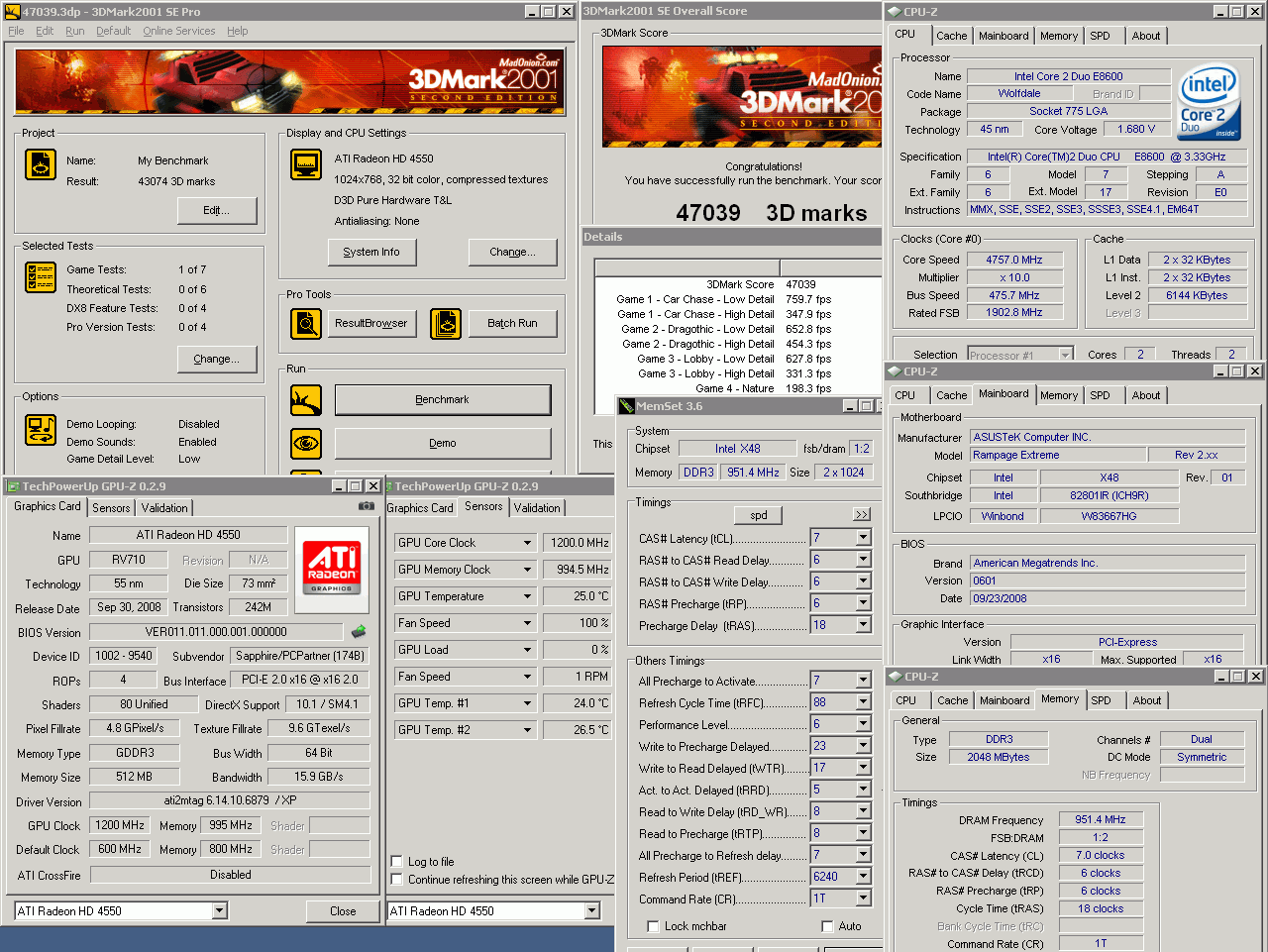This screenshot has height=952, width=1268.
Task: Save the BIOS using the chip icon in GPU-Z
Action: (x=359, y=631)
